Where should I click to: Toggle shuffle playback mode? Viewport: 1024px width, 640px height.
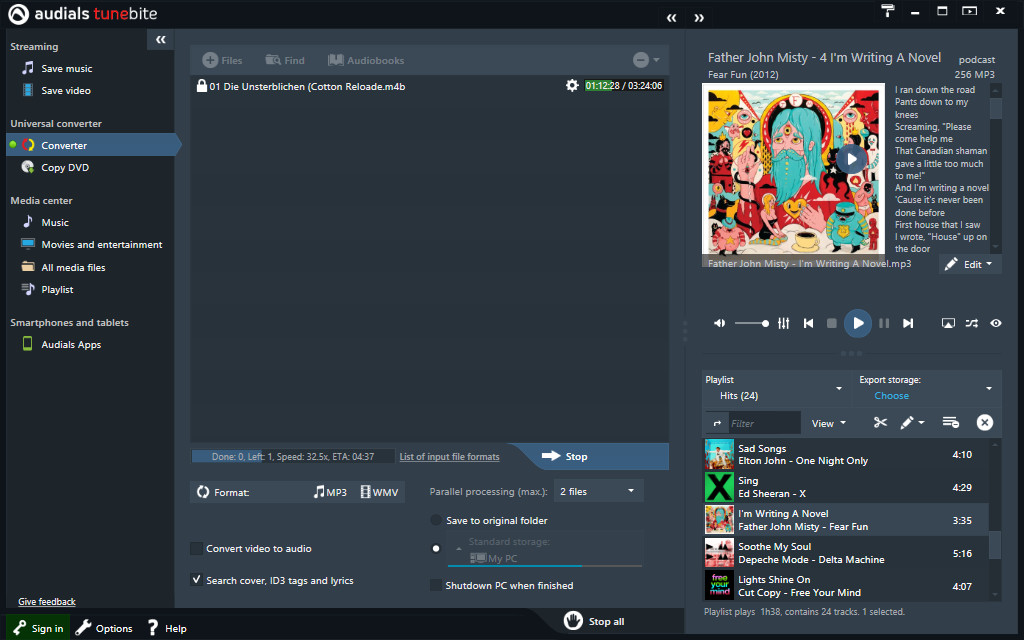click(972, 323)
